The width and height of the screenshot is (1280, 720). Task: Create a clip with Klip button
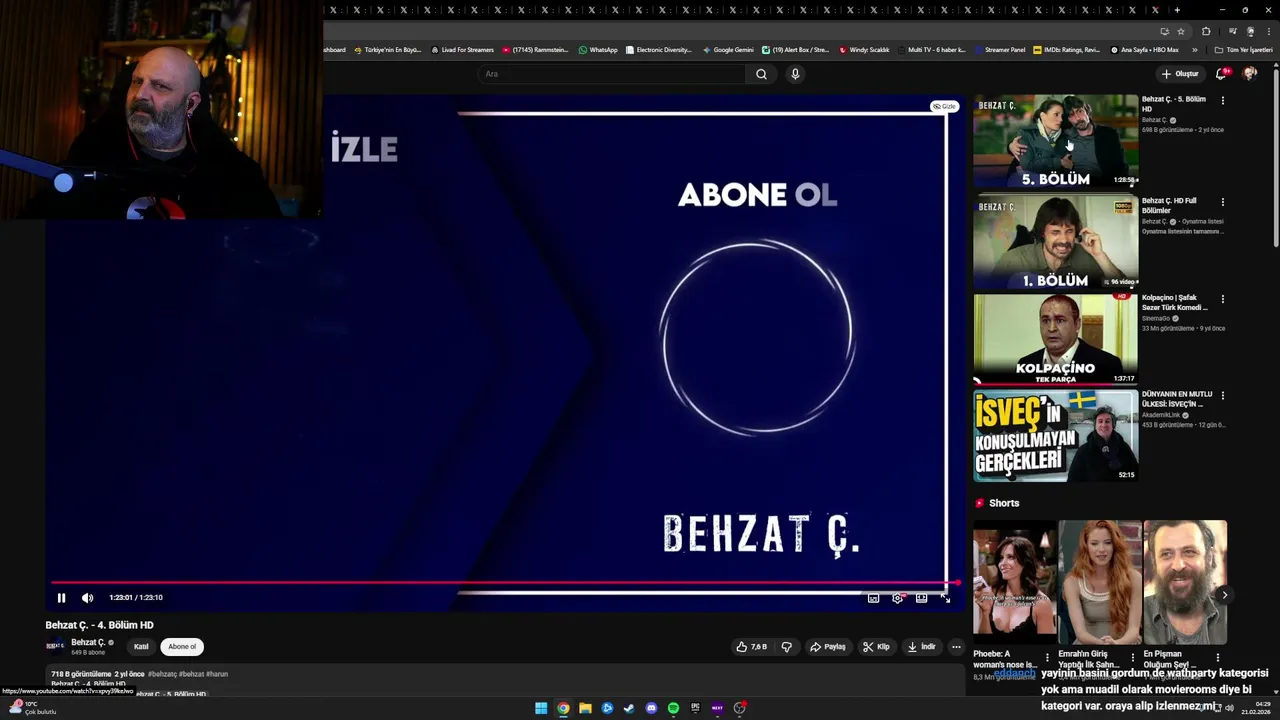(x=876, y=647)
